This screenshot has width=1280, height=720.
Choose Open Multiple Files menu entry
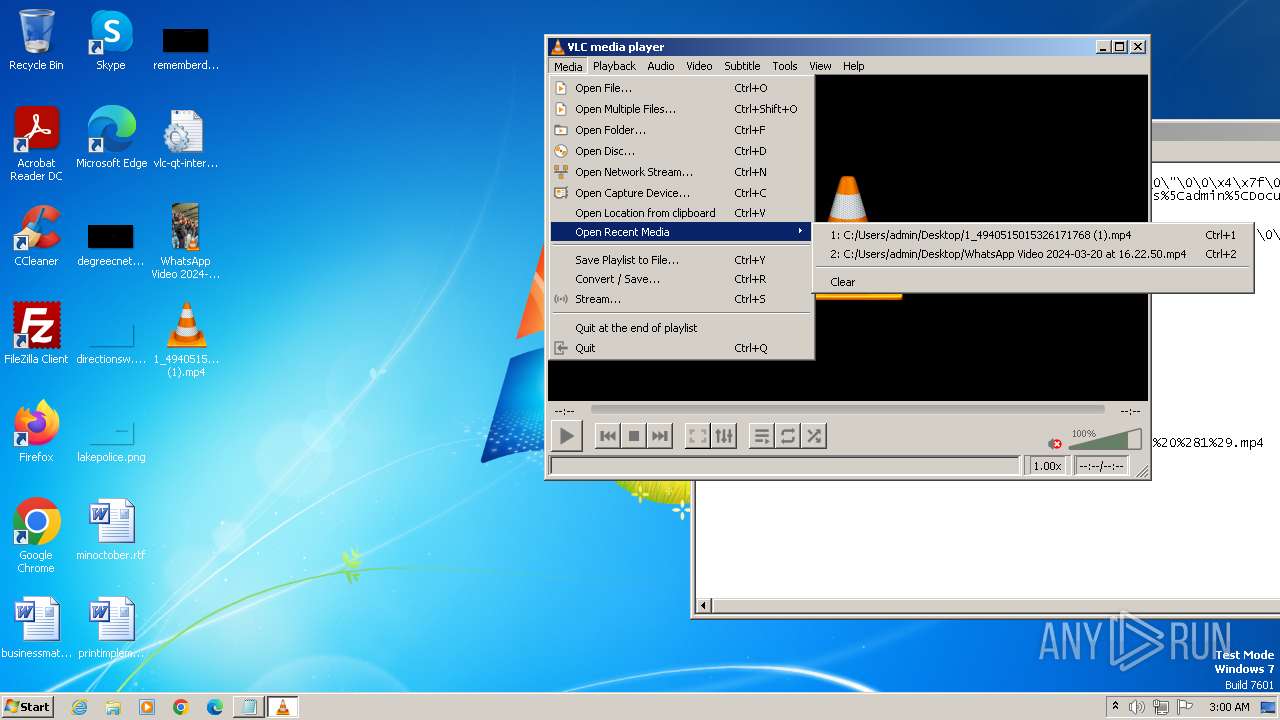point(683,109)
